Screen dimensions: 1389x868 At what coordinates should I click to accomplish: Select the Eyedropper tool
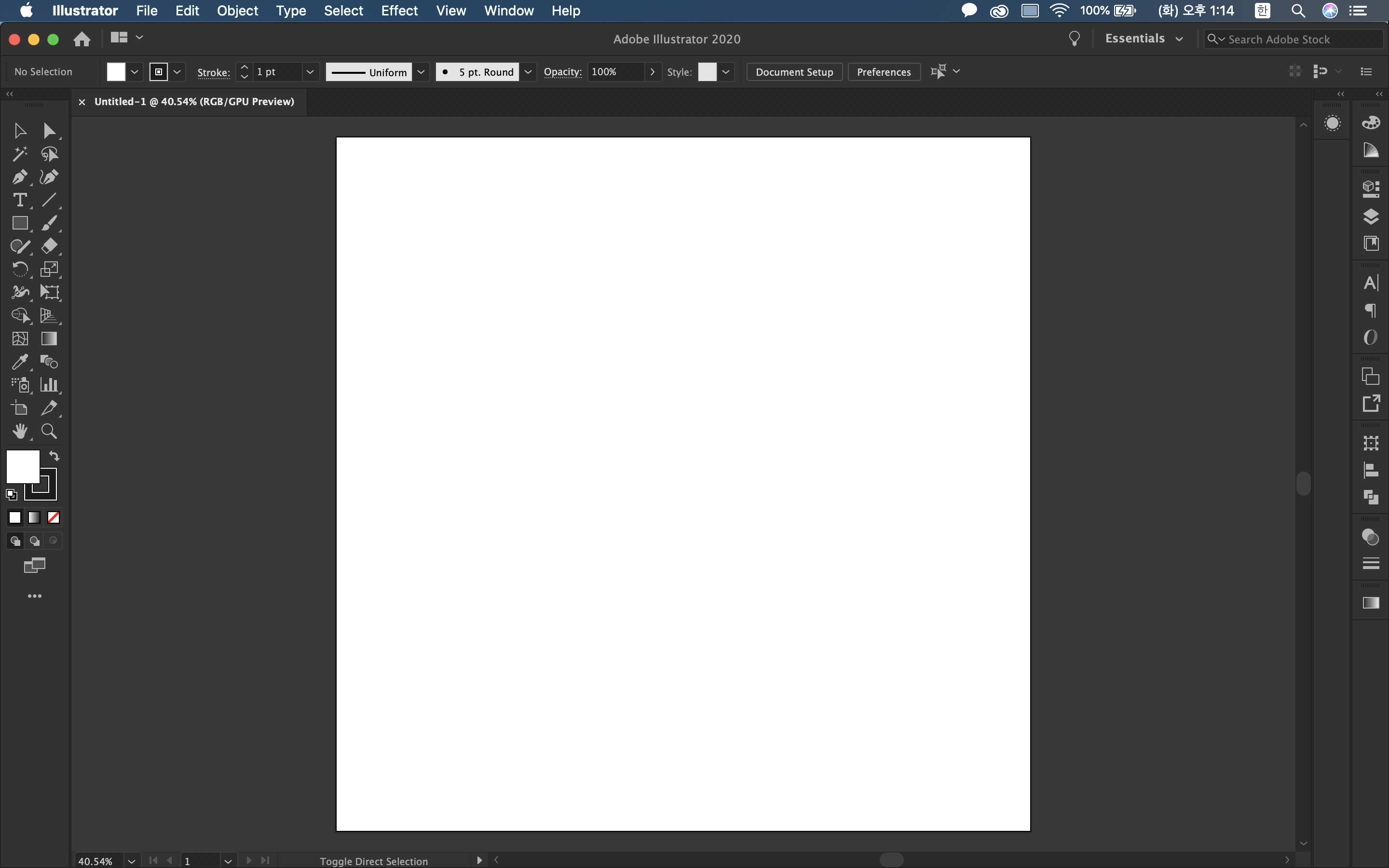click(19, 362)
